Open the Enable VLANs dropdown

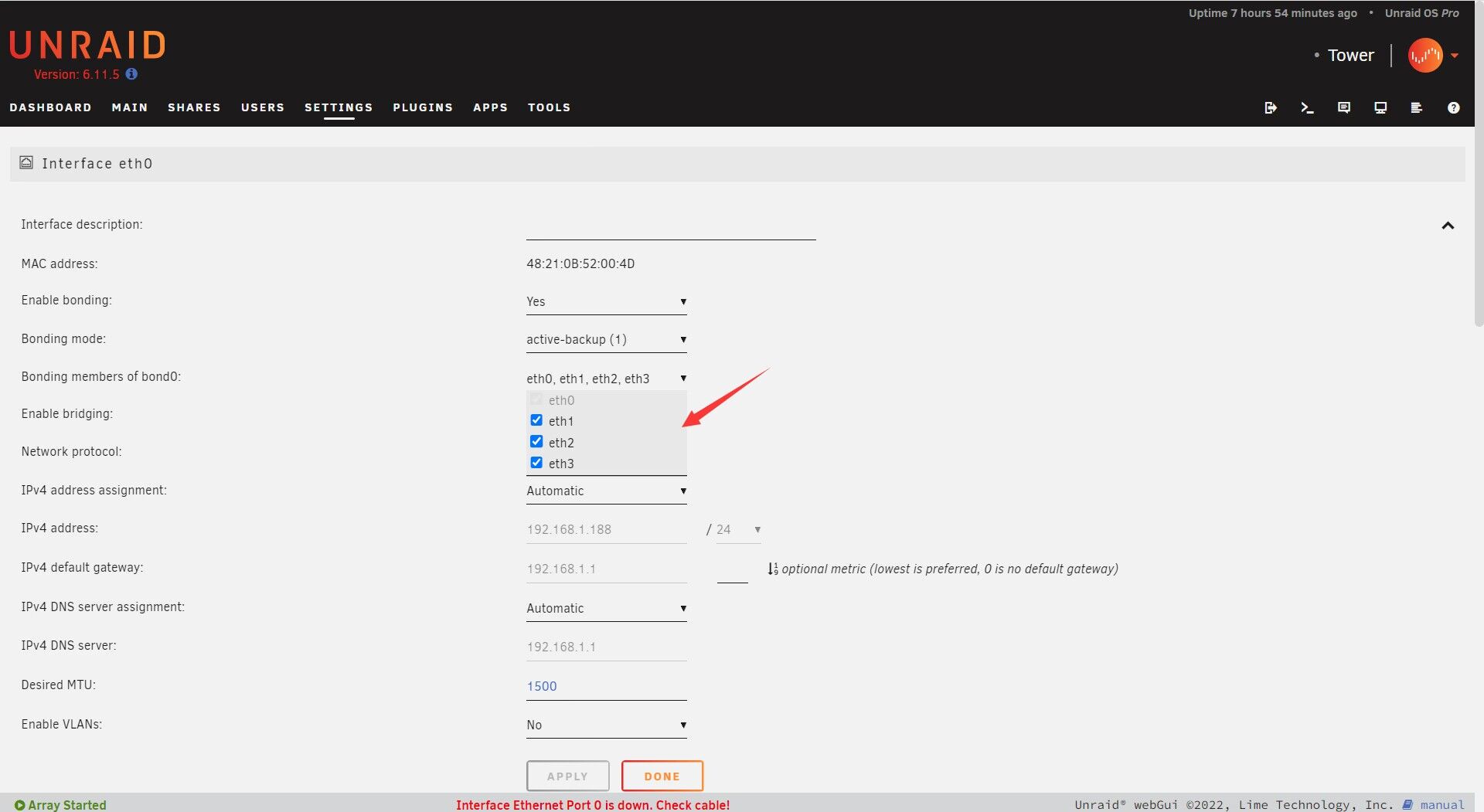607,725
